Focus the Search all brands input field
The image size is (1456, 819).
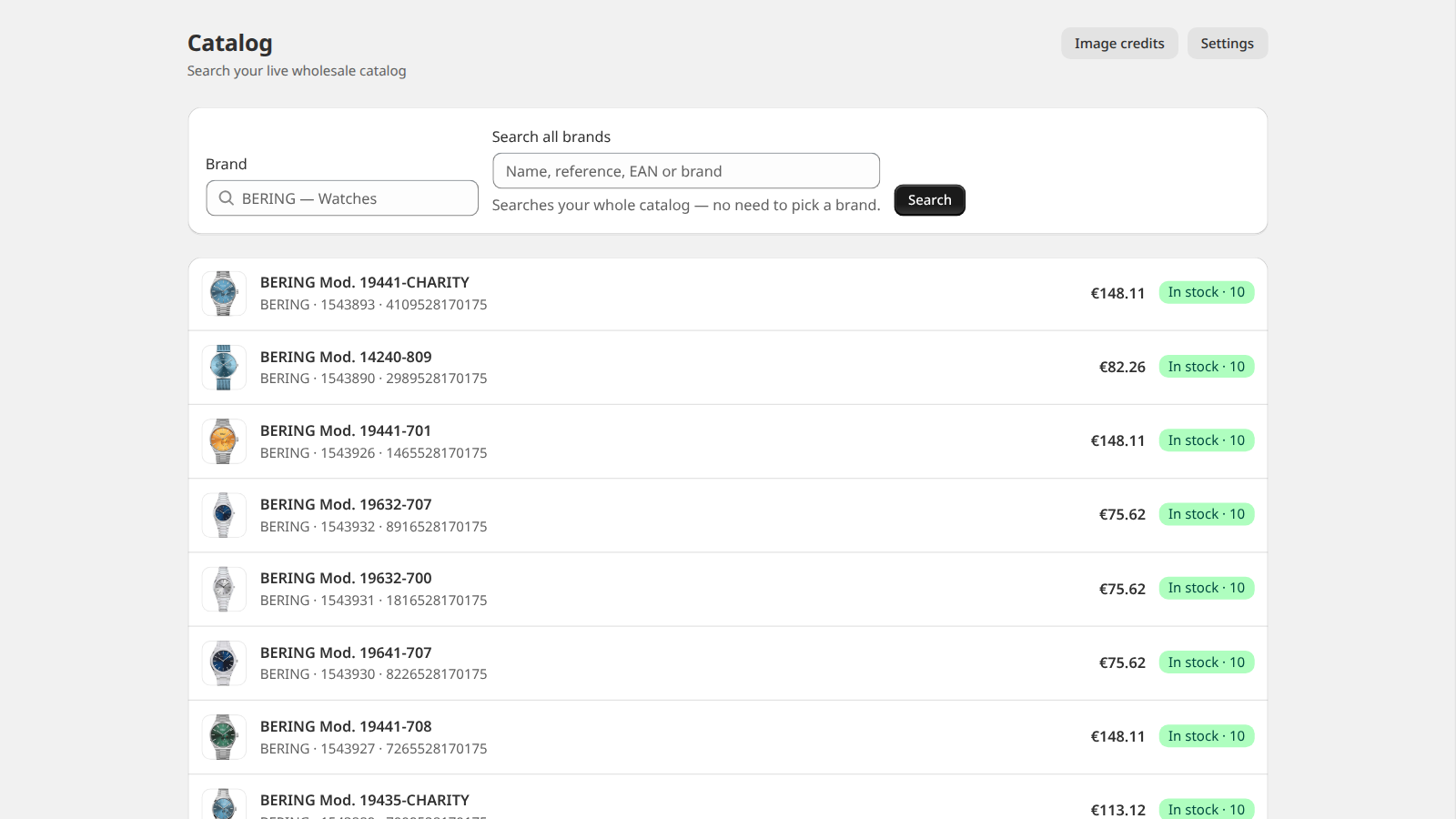686,171
